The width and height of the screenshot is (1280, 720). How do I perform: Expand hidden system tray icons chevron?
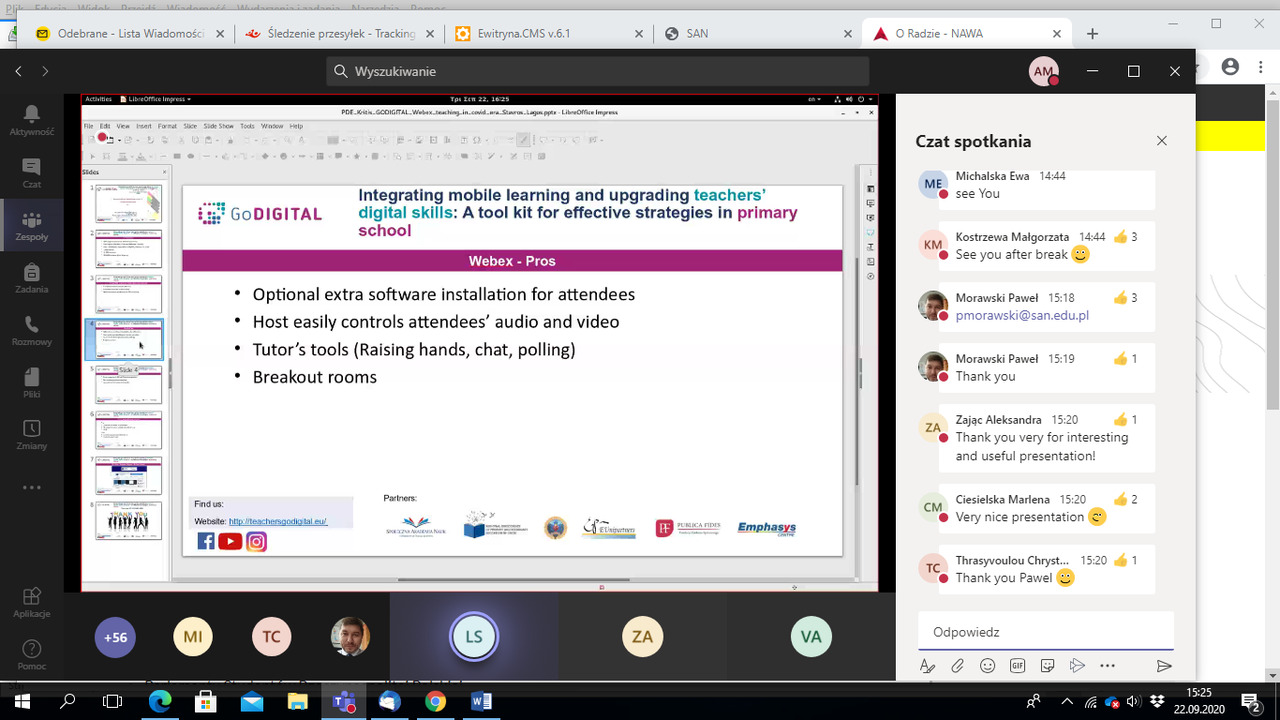1067,702
